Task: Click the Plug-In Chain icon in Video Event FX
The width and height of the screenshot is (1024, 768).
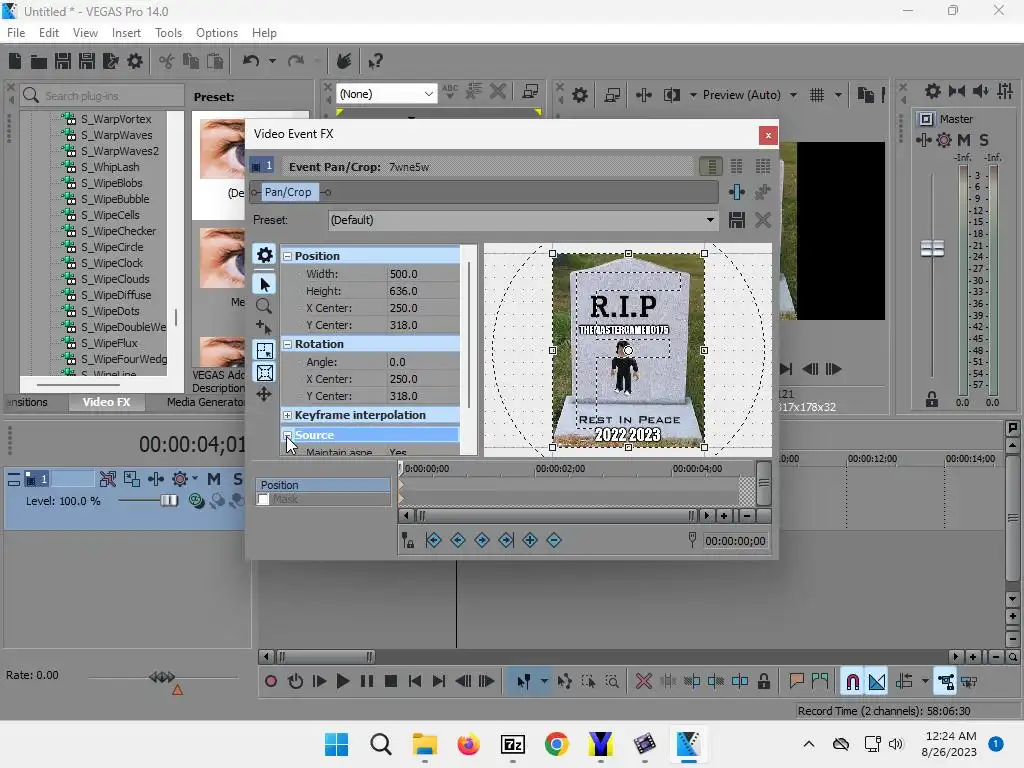Action: (x=737, y=192)
